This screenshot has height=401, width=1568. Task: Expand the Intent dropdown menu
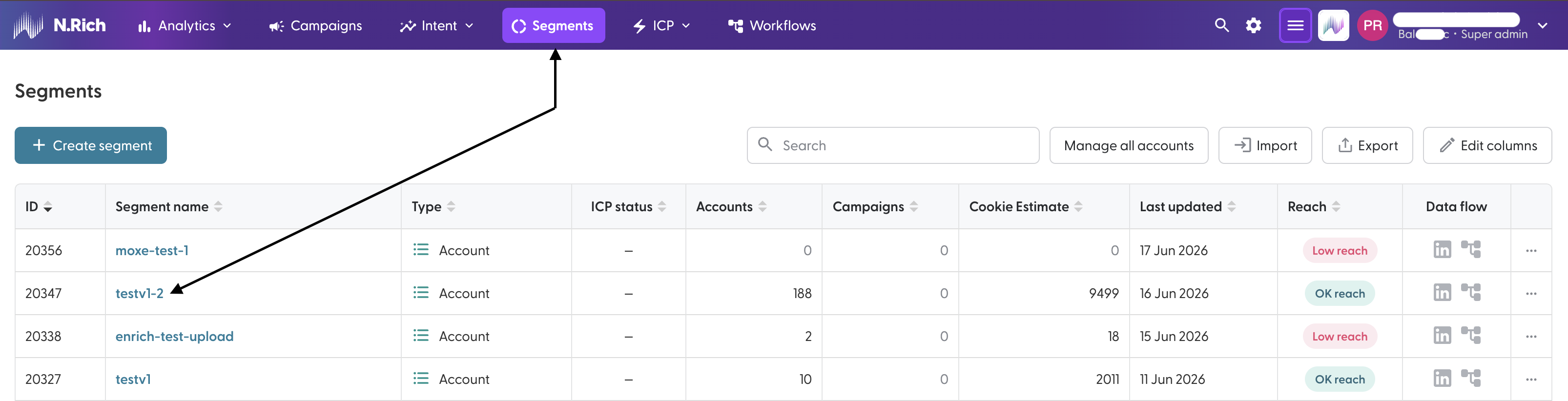(x=436, y=25)
